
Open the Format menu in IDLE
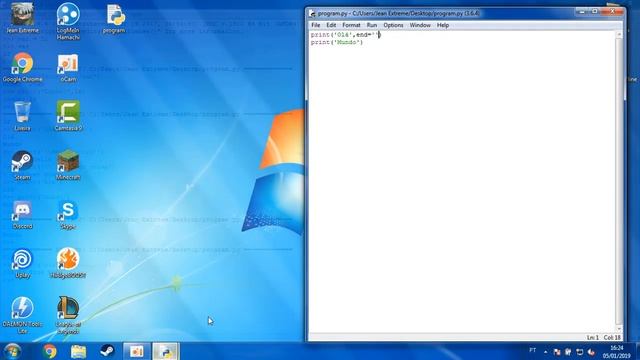[x=351, y=25]
